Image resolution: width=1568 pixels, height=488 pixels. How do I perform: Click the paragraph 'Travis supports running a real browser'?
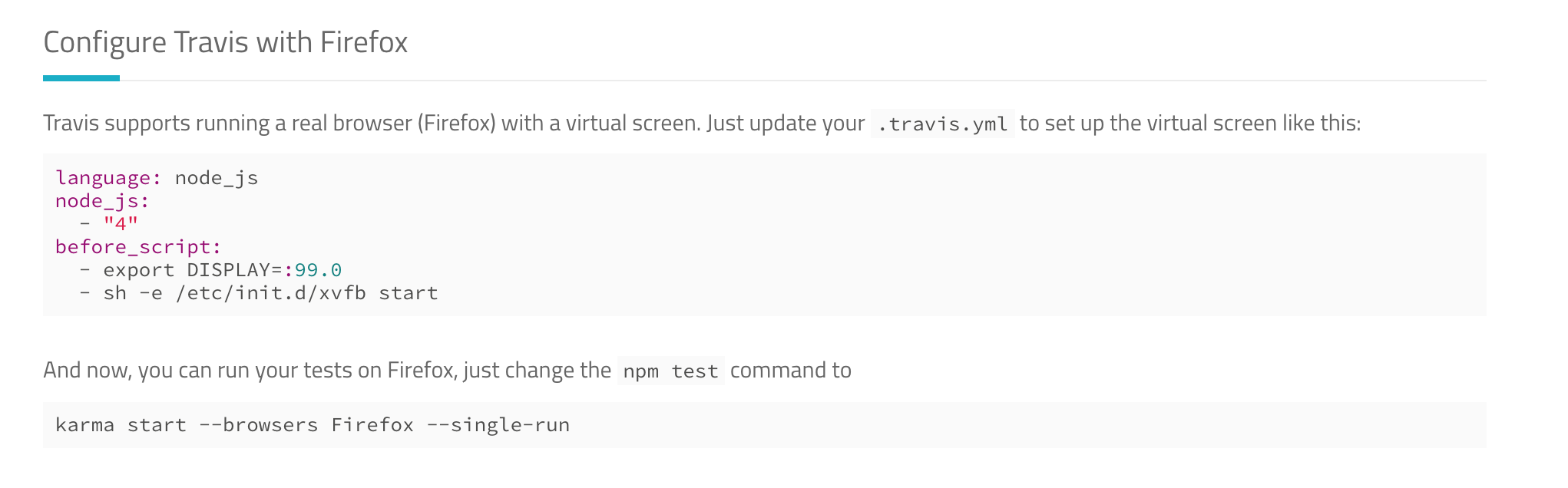[x=702, y=124]
